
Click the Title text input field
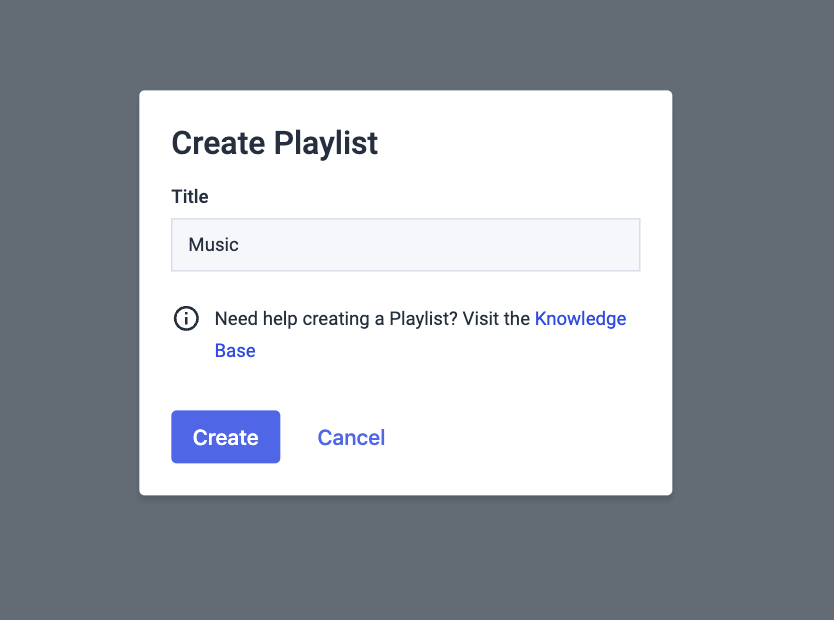click(x=405, y=245)
